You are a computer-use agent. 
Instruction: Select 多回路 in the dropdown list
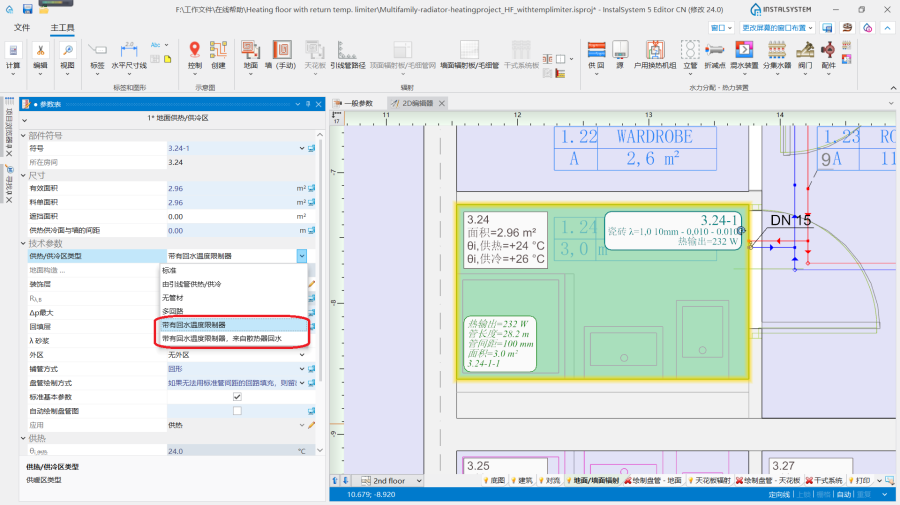174,312
